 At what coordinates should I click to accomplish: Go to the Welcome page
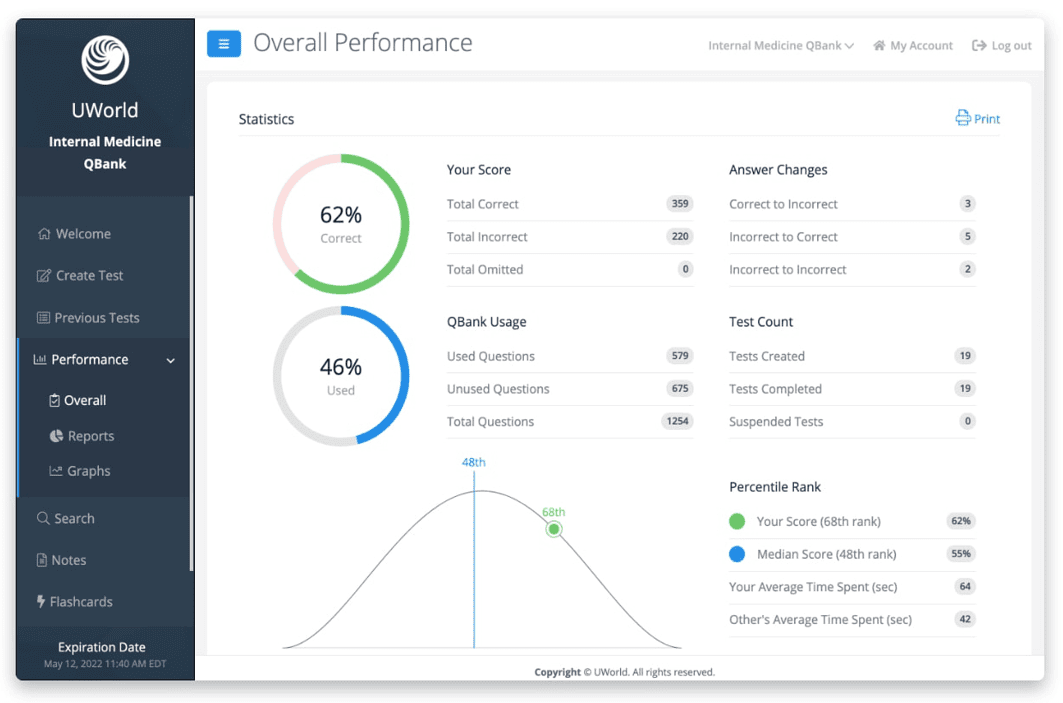pyautogui.click(x=74, y=233)
